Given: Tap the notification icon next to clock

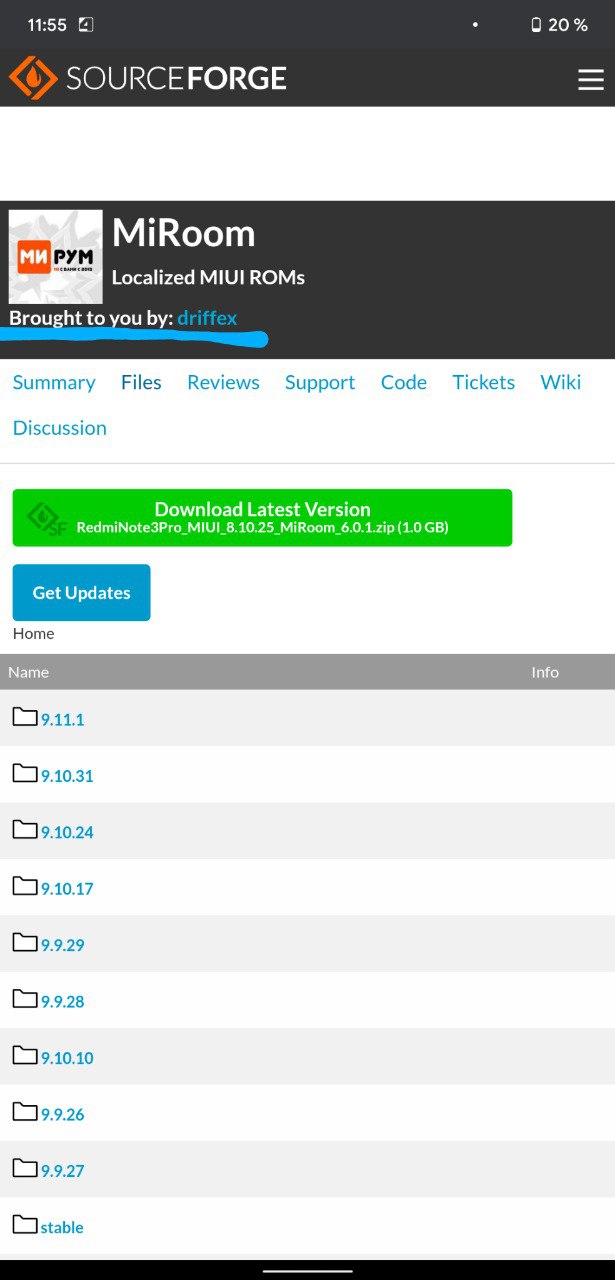Looking at the screenshot, I should tap(86, 25).
